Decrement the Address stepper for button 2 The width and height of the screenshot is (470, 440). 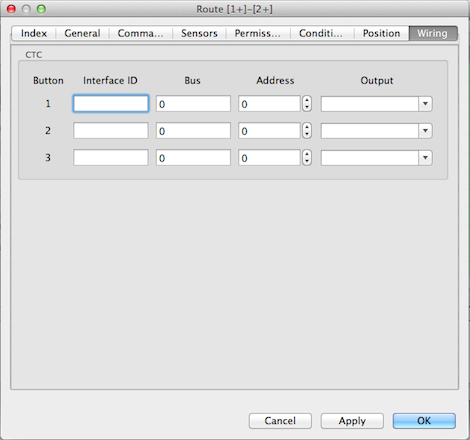pos(307,134)
